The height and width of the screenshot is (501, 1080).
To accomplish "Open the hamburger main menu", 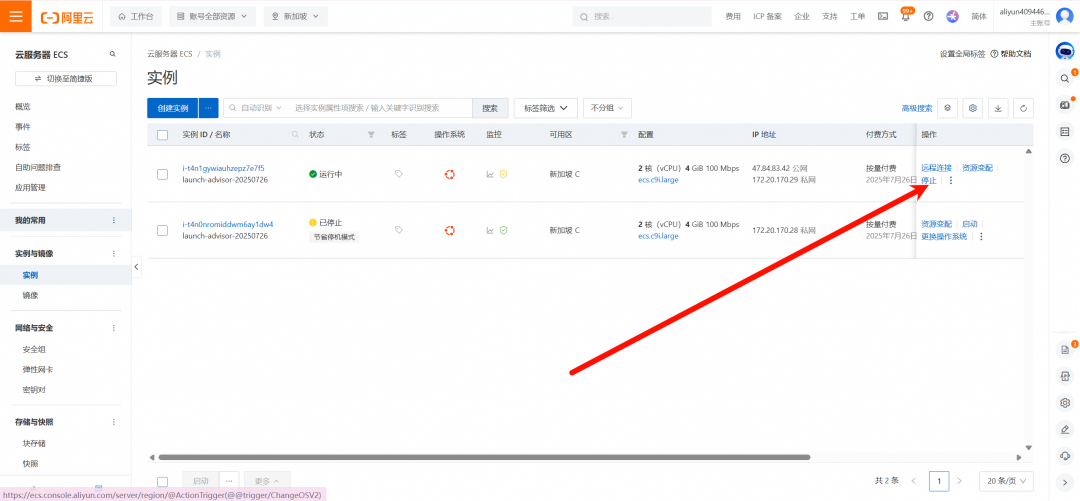I will click(x=16, y=16).
